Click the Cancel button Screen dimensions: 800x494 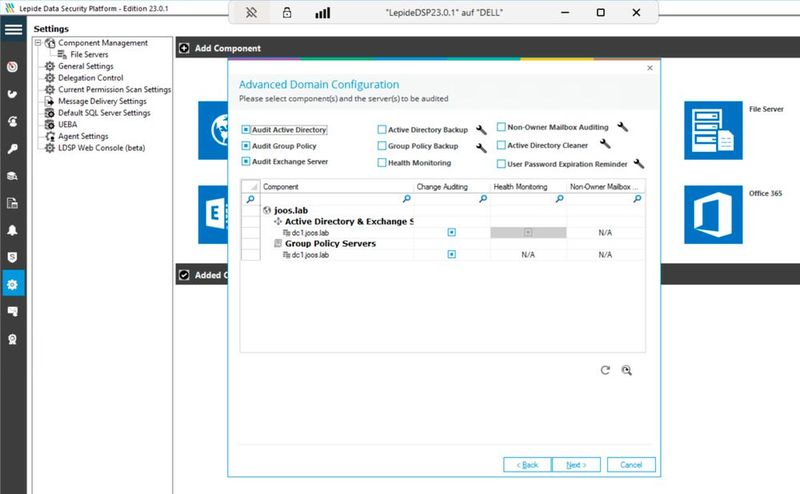631,465
